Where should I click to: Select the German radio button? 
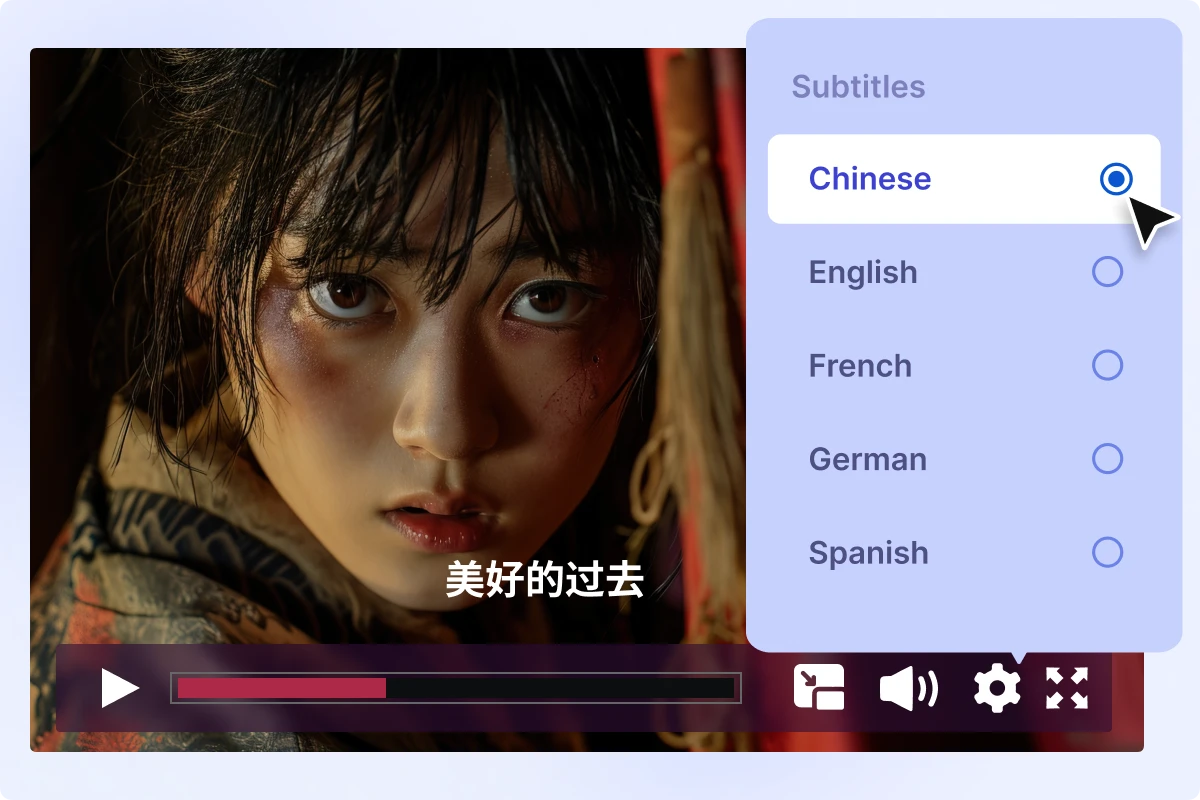click(1107, 459)
